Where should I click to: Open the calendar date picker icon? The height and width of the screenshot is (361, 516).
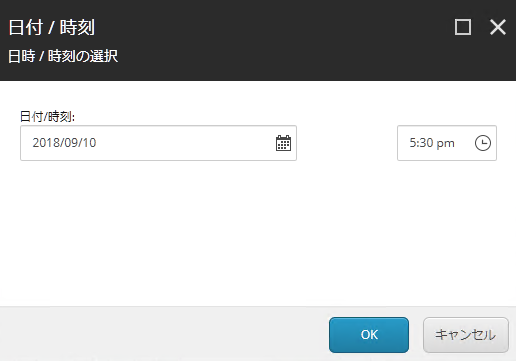click(x=283, y=143)
